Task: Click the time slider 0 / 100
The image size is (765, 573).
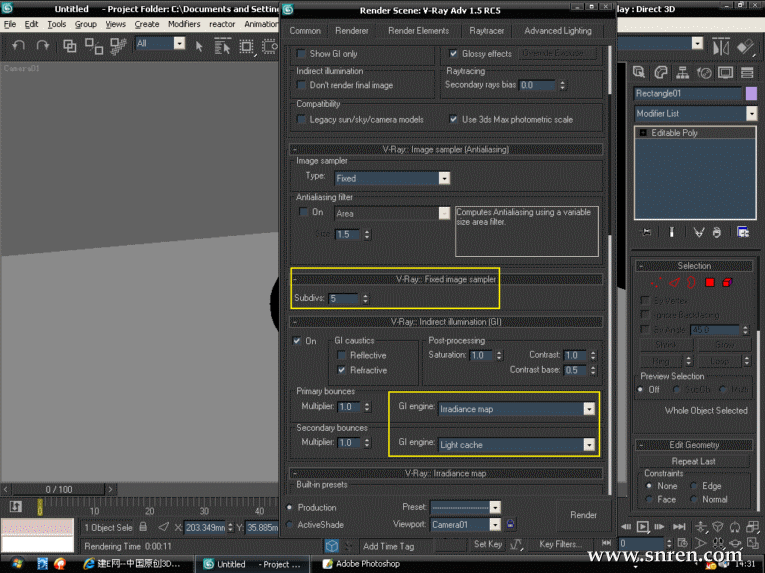Action: pos(59,490)
